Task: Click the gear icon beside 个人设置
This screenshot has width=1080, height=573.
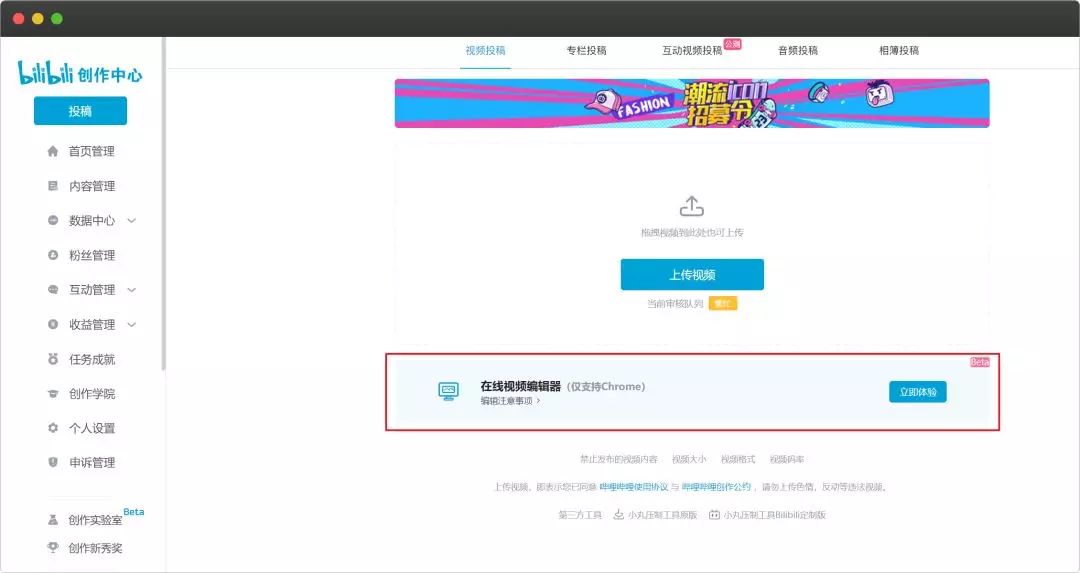Action: pos(53,428)
